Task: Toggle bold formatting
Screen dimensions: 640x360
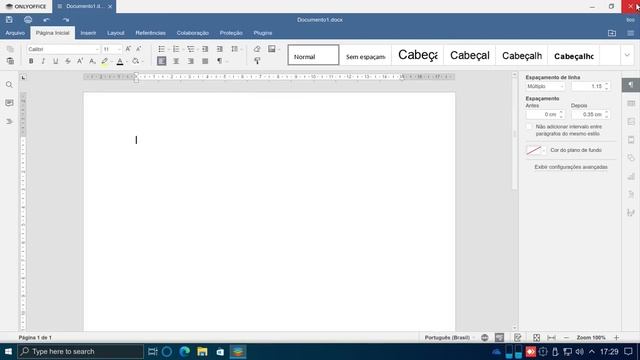Action: pos(31,61)
